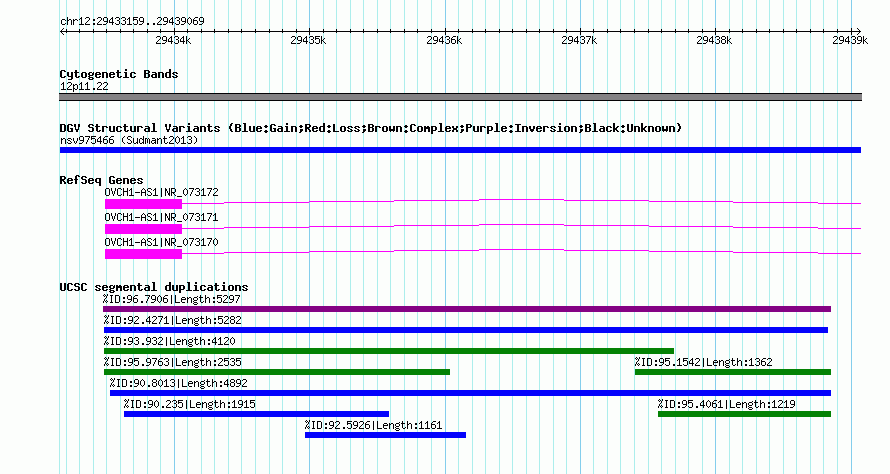Click the %ID:90.235|Length:1915 label
890x474 pixels.
point(190,404)
